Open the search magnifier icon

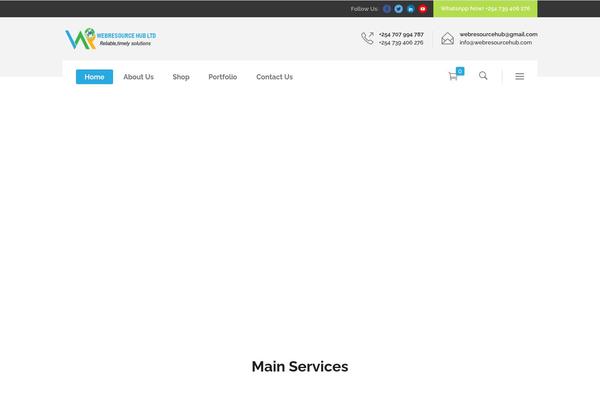tap(483, 75)
